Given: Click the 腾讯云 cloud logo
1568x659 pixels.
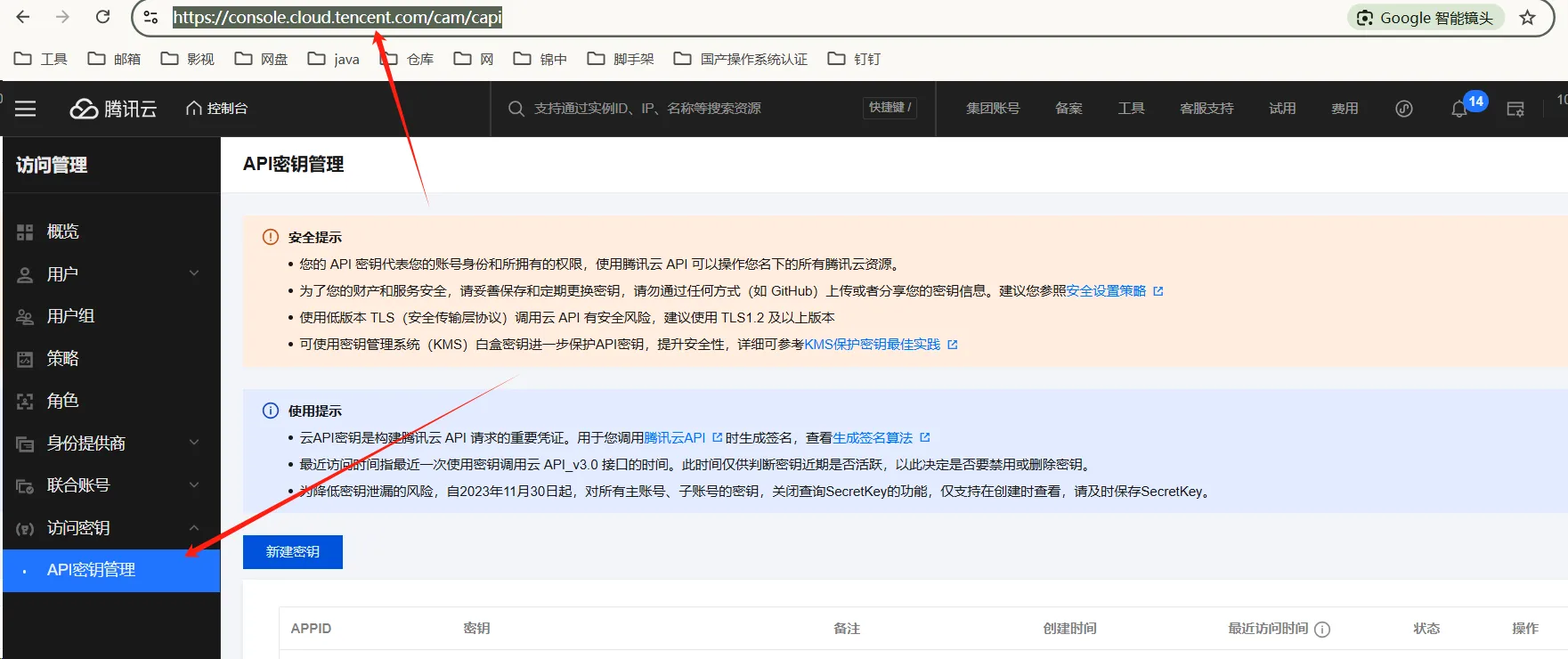Looking at the screenshot, I should pos(113,109).
